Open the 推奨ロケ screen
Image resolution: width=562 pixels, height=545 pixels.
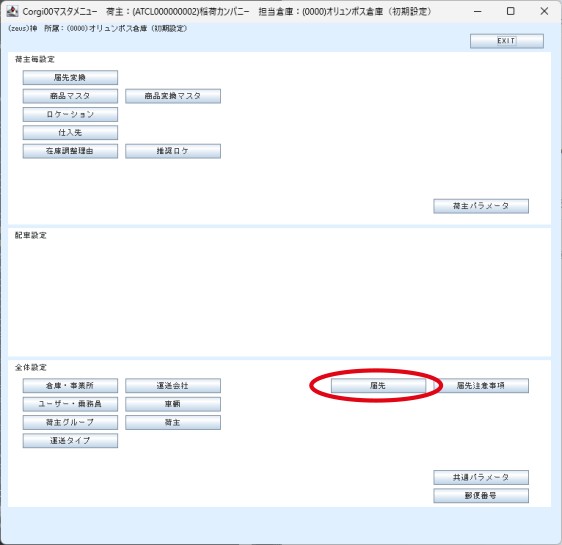[173, 151]
